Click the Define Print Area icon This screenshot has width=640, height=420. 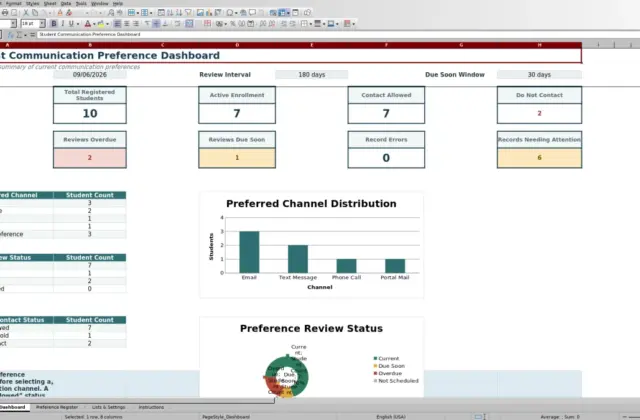(273, 13)
